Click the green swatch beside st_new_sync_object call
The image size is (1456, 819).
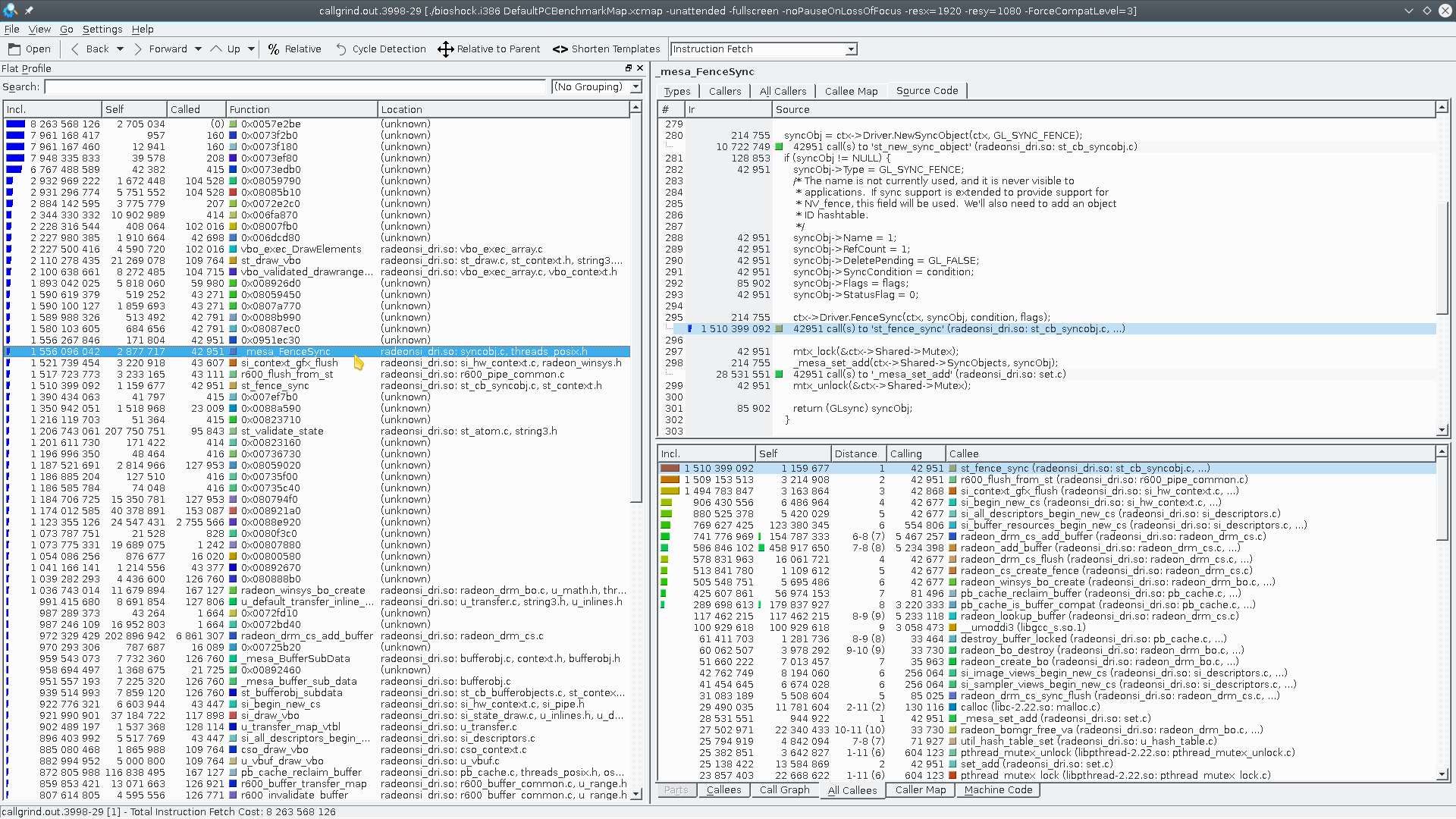pyautogui.click(x=779, y=147)
